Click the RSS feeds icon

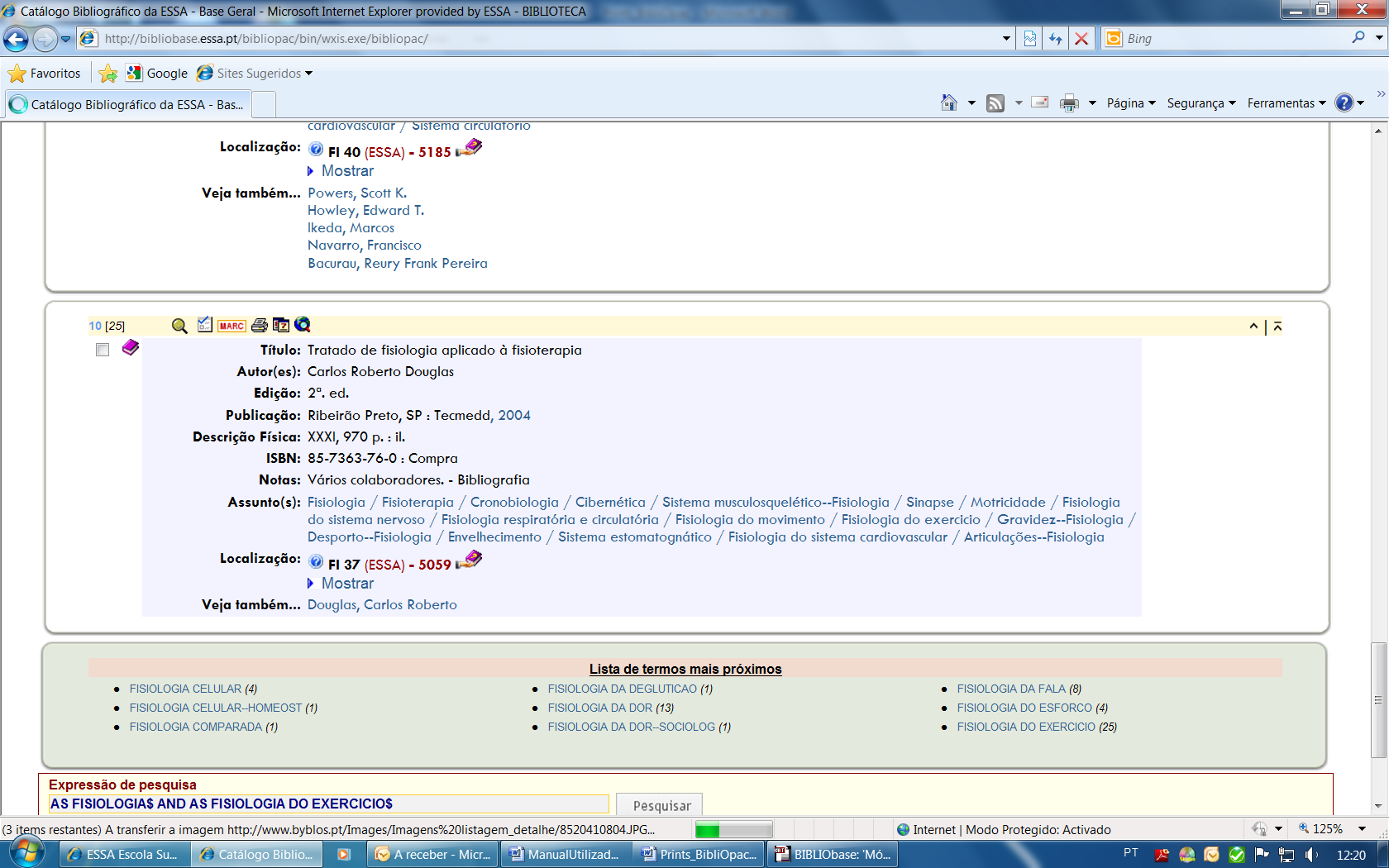click(995, 103)
